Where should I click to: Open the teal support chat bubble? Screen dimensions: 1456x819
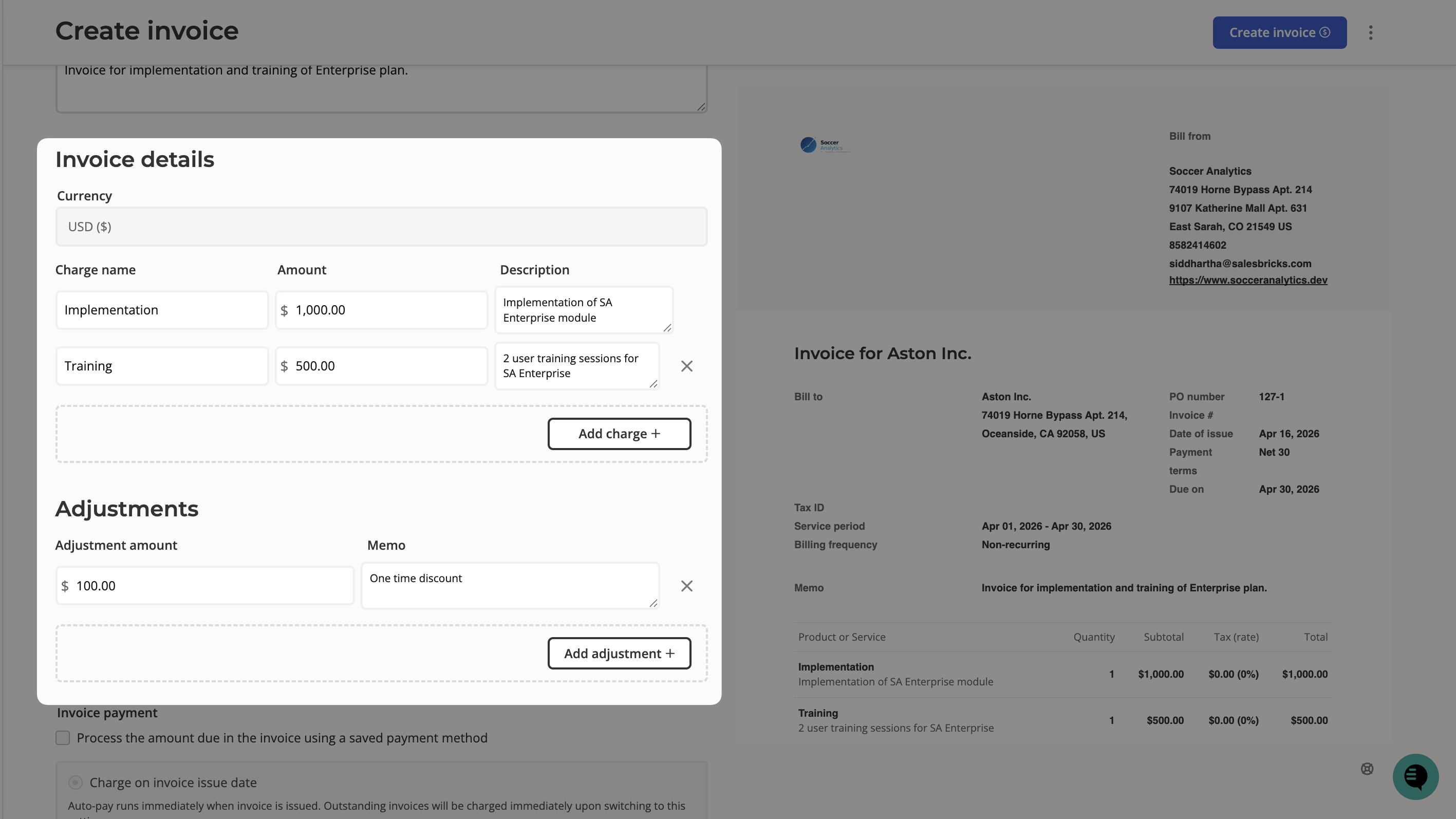[1415, 776]
